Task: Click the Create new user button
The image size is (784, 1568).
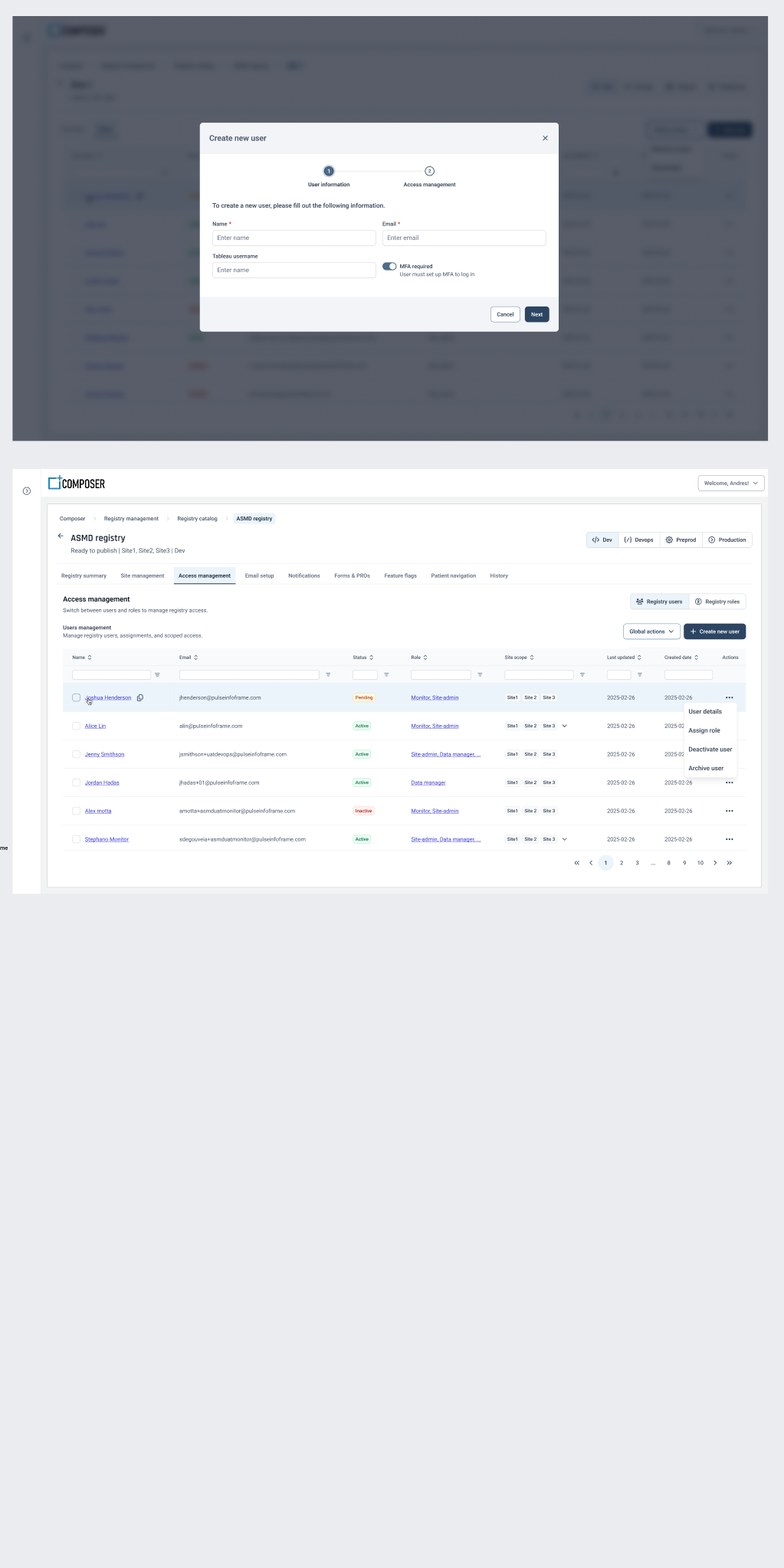Action: (x=715, y=631)
